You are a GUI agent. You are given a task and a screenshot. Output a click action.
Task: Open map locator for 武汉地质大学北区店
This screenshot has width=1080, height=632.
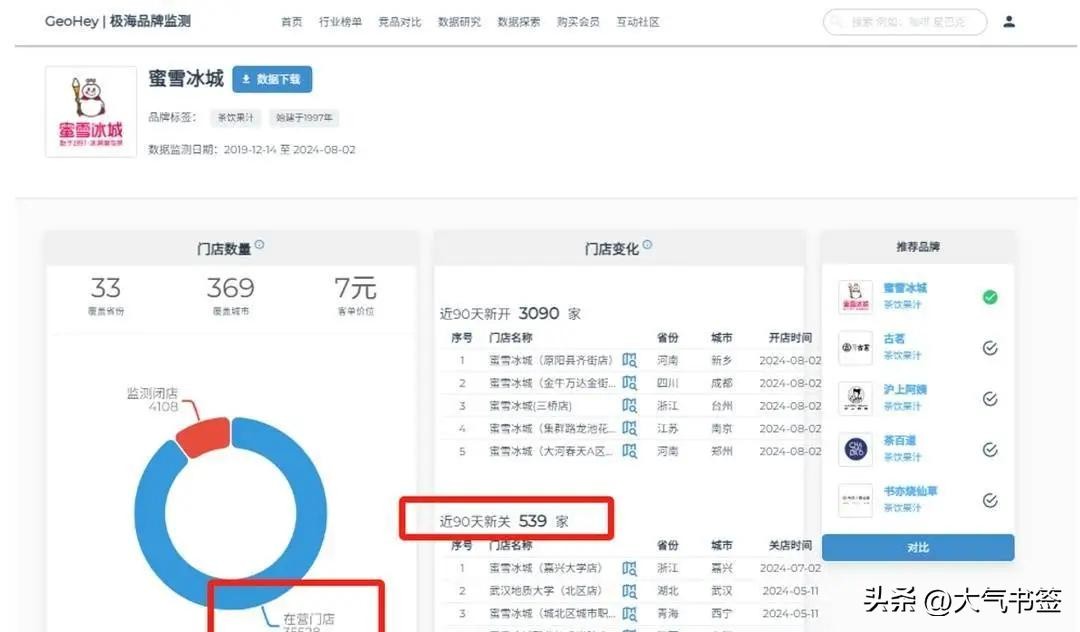click(x=629, y=591)
